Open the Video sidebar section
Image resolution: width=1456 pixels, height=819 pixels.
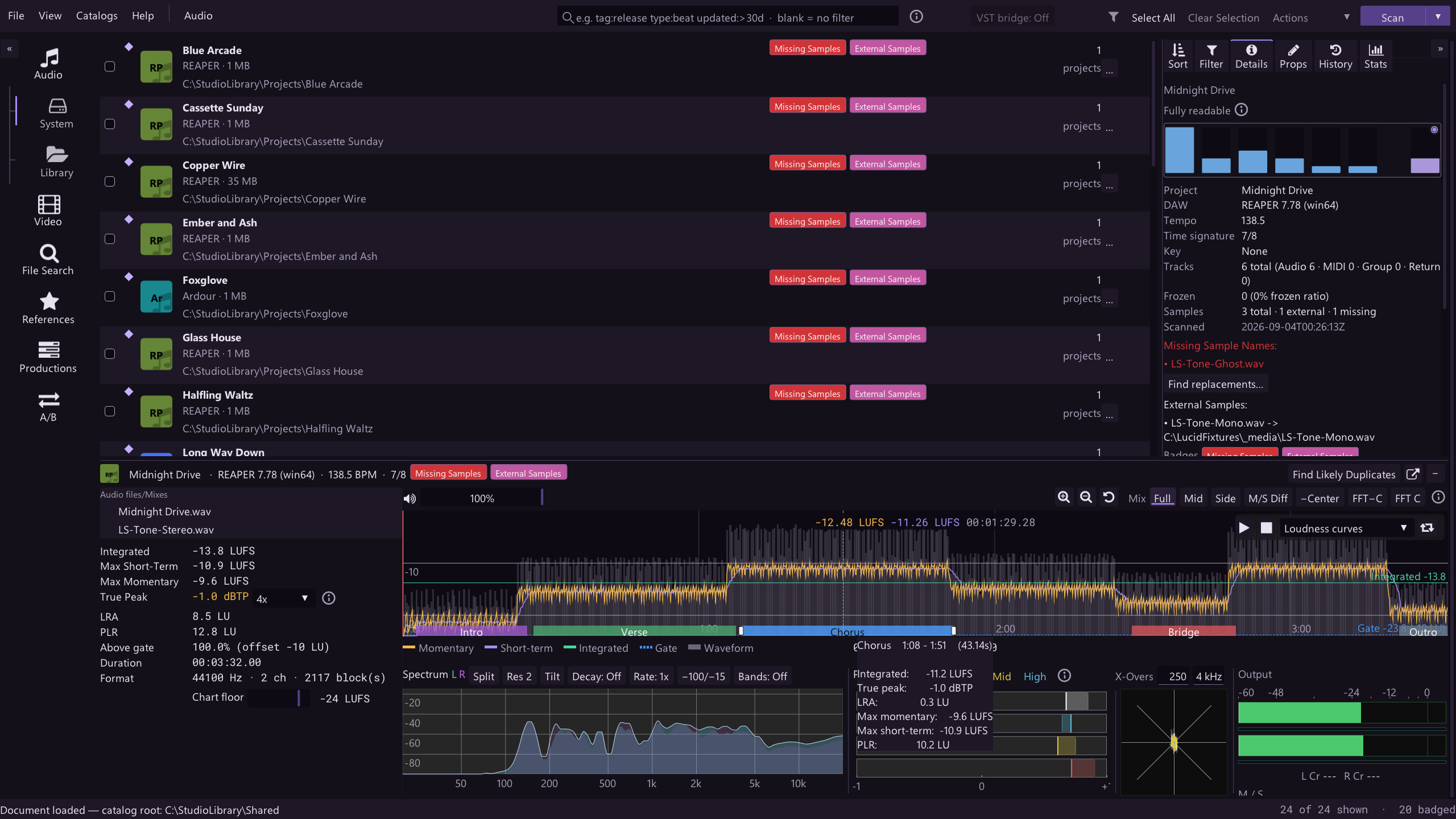(48, 210)
